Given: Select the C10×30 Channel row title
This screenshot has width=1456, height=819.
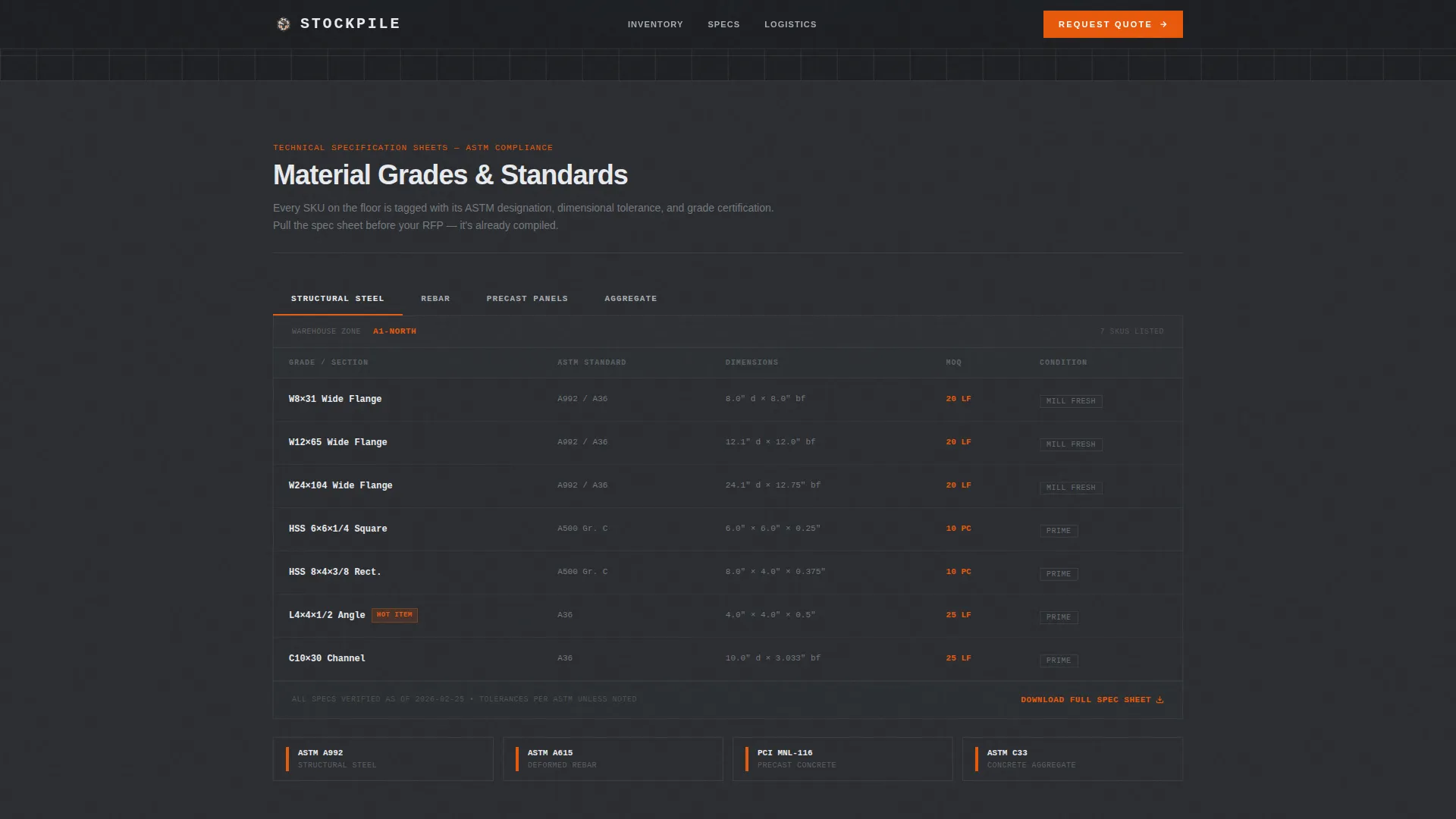Looking at the screenshot, I should pyautogui.click(x=327, y=658).
